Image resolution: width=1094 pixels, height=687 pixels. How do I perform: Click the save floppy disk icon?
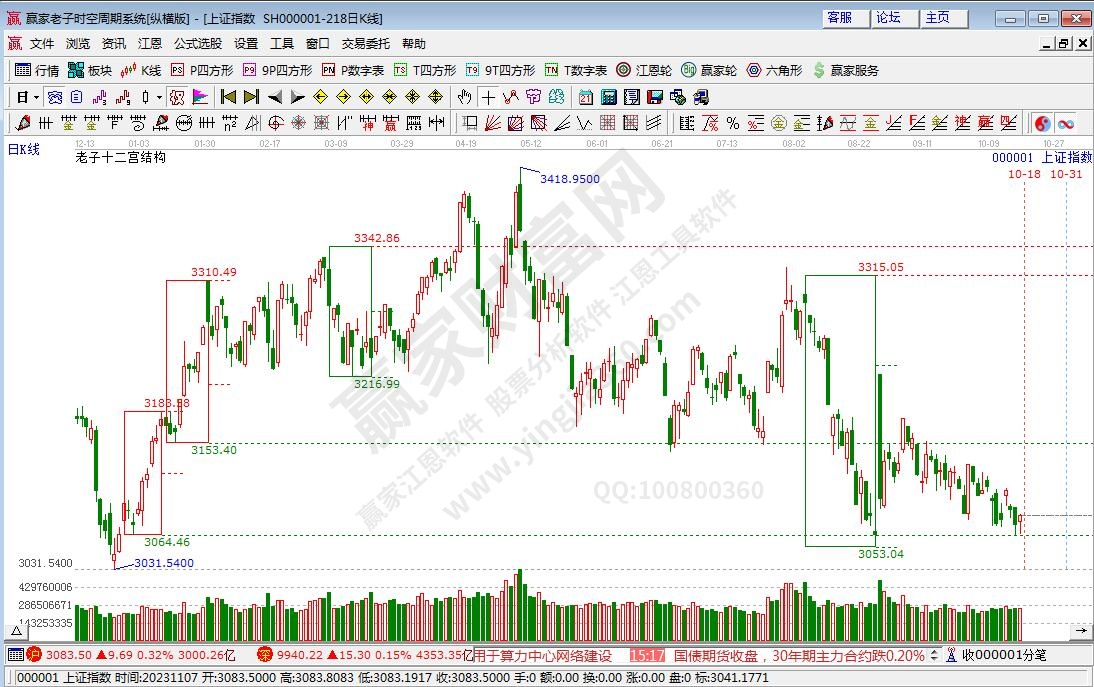pos(655,97)
